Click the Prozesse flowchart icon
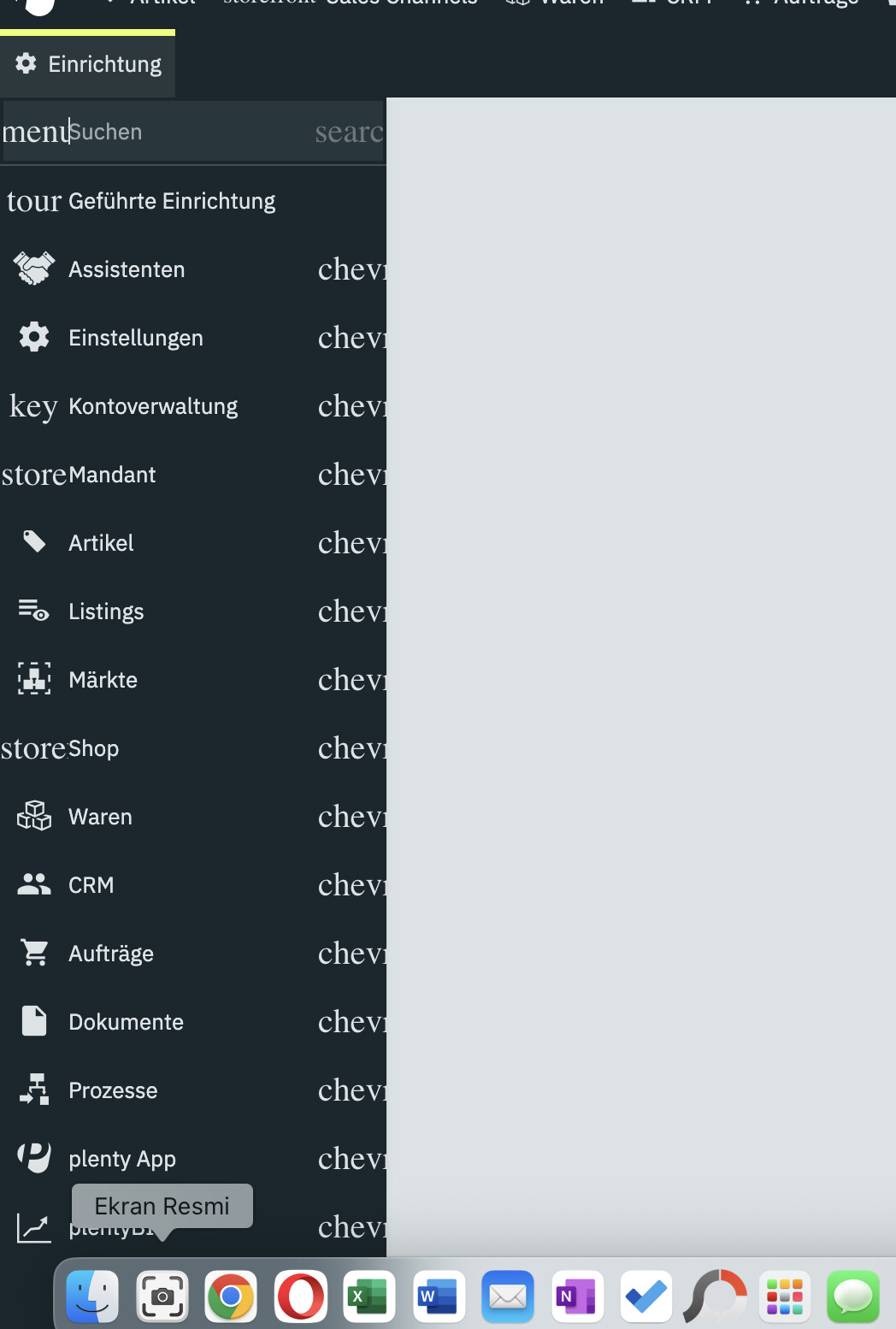This screenshot has width=896, height=1329. pyautogui.click(x=34, y=1090)
